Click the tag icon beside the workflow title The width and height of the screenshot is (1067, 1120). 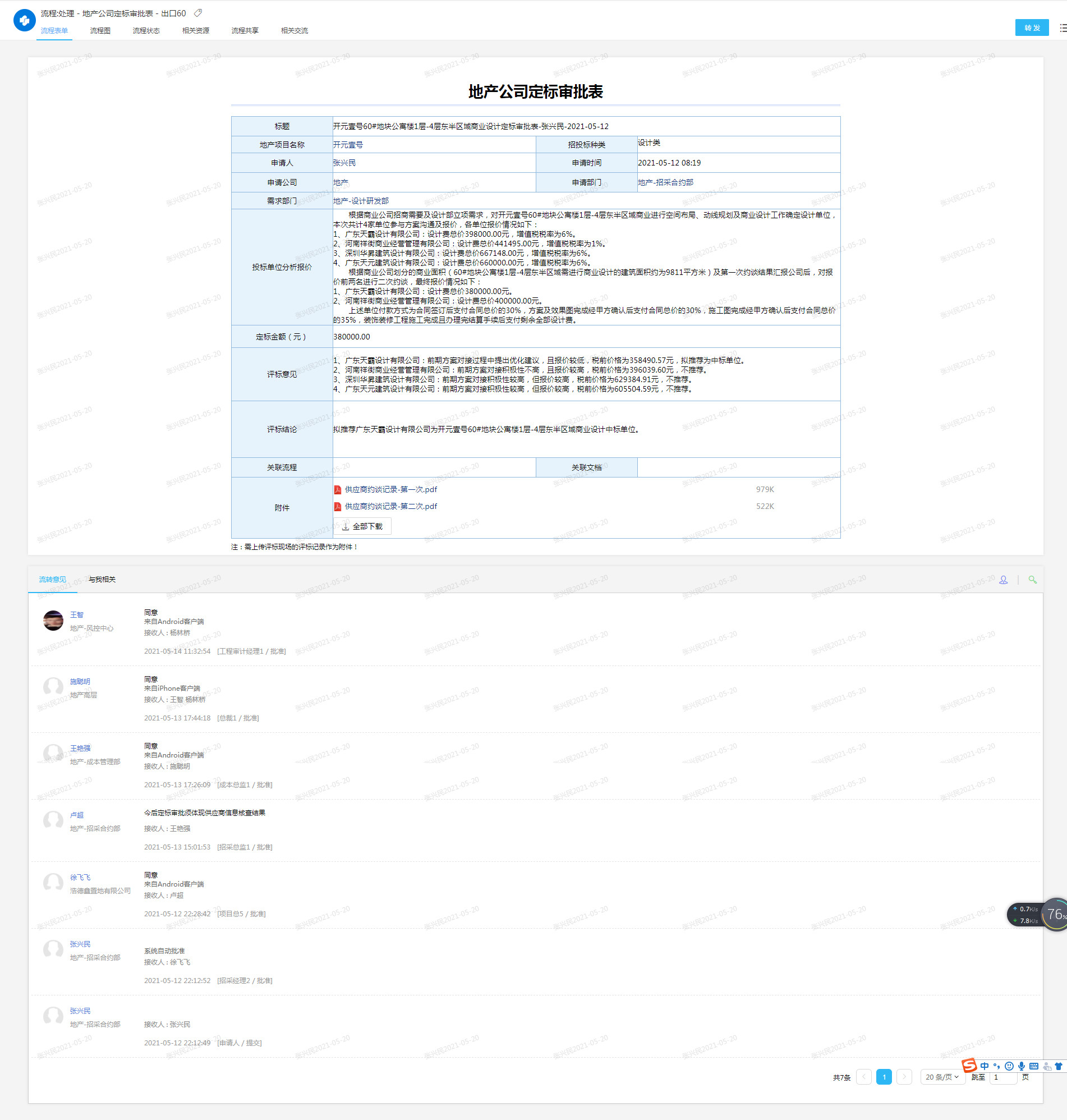coord(198,13)
